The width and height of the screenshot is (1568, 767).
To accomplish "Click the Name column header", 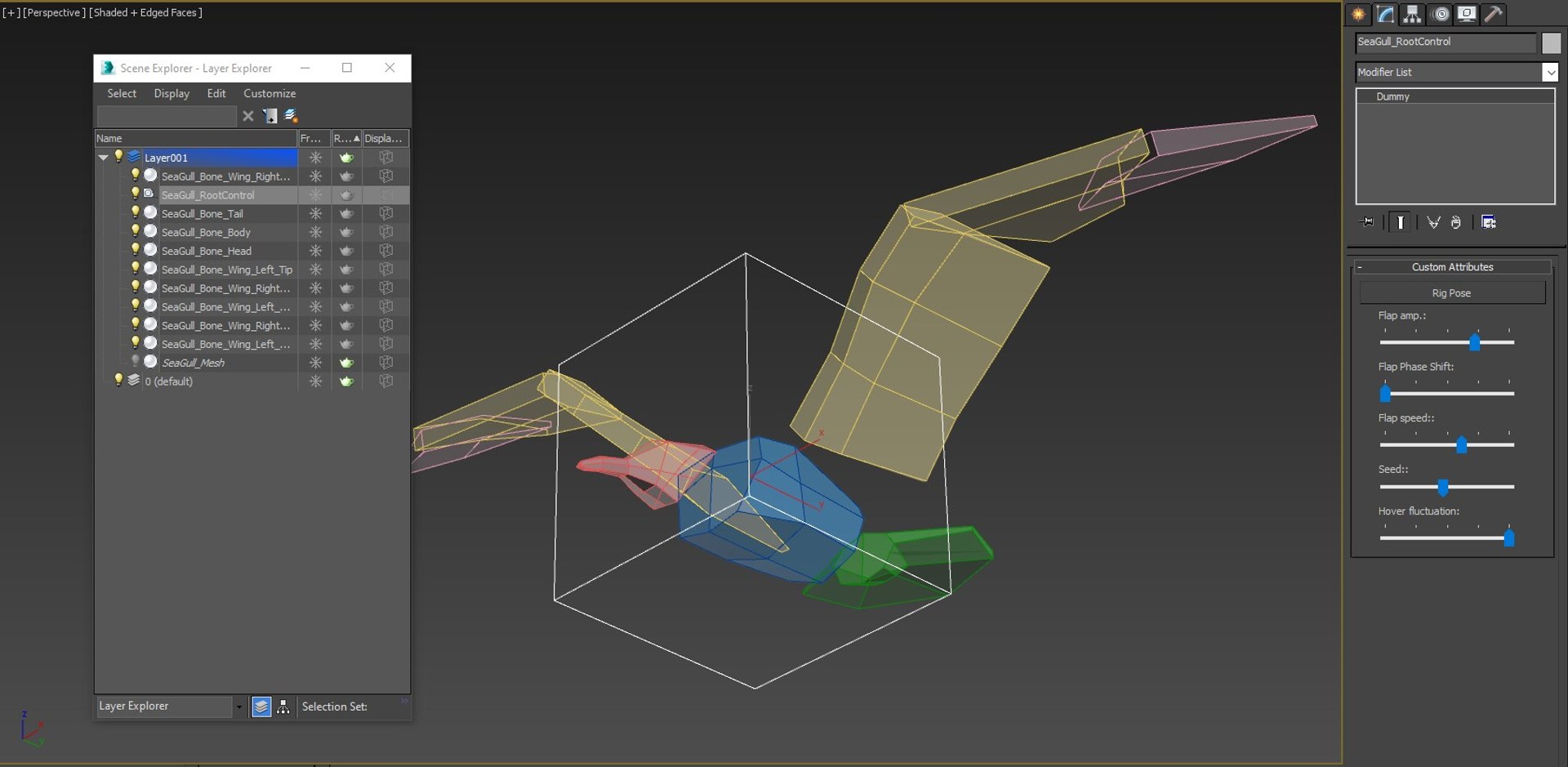I will pyautogui.click(x=196, y=138).
